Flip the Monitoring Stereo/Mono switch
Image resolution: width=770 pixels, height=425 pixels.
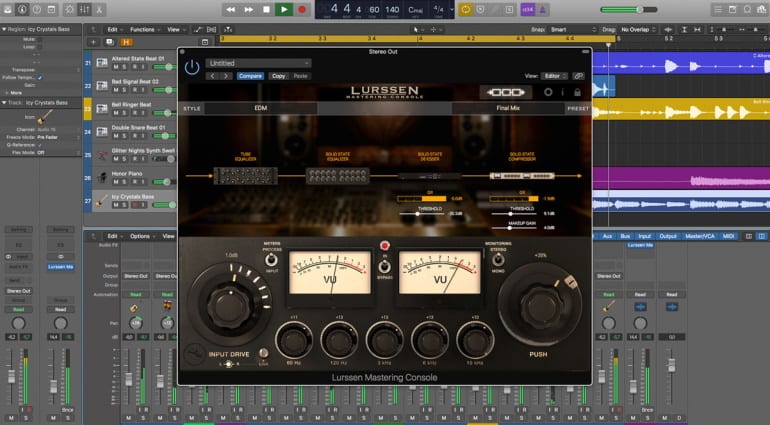tap(498, 260)
